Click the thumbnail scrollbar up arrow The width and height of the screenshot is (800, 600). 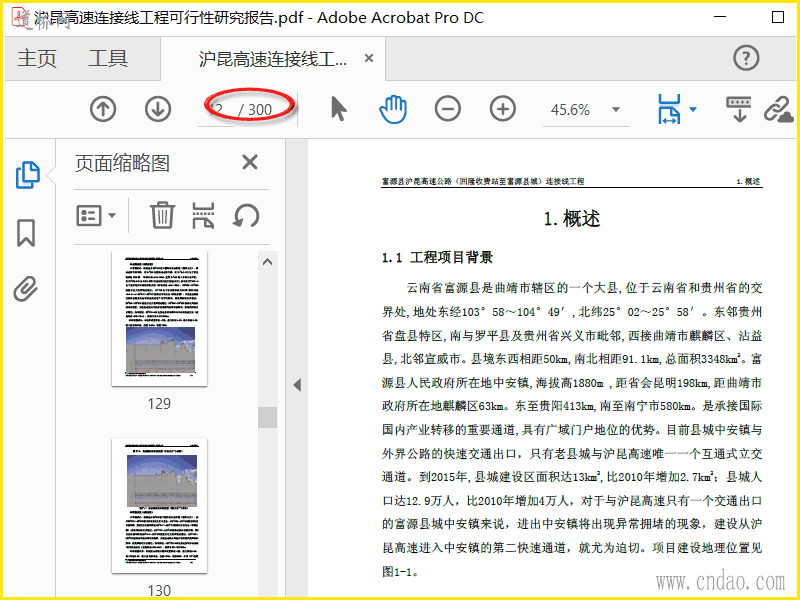267,262
